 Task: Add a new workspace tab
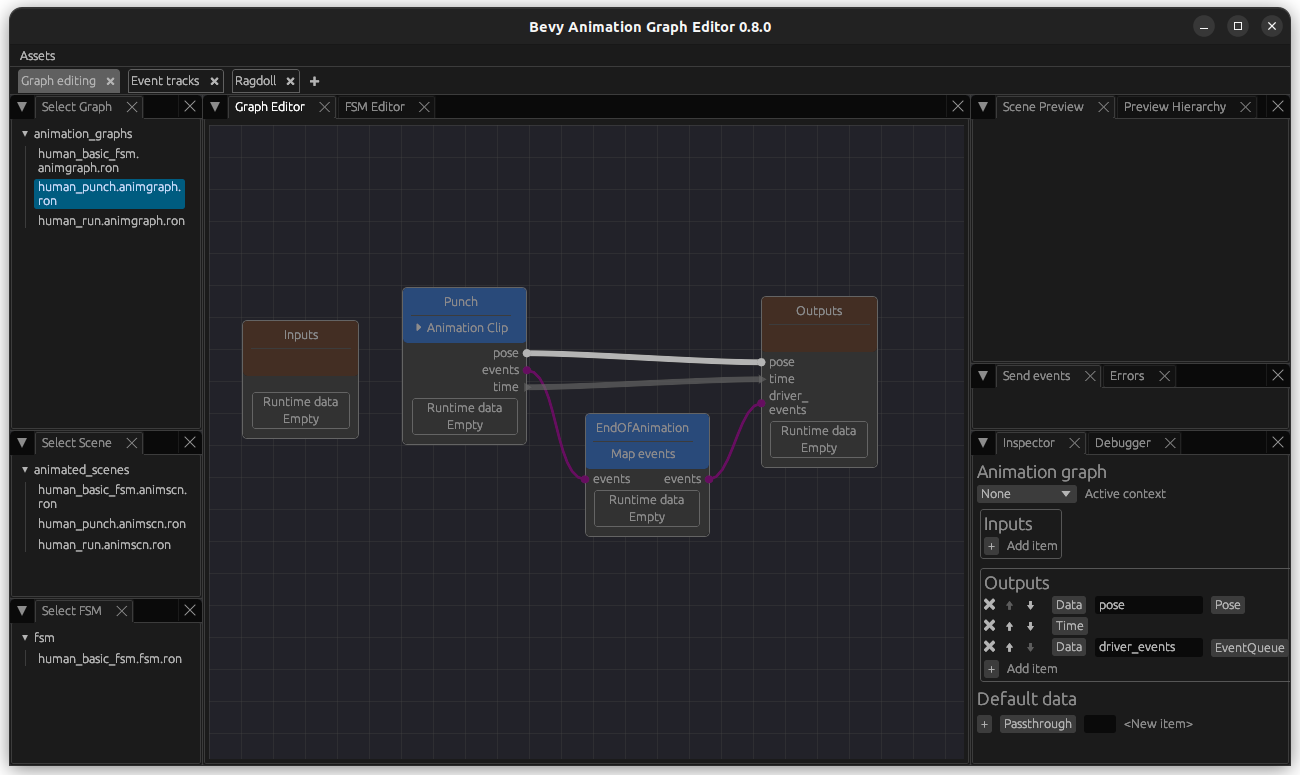314,81
